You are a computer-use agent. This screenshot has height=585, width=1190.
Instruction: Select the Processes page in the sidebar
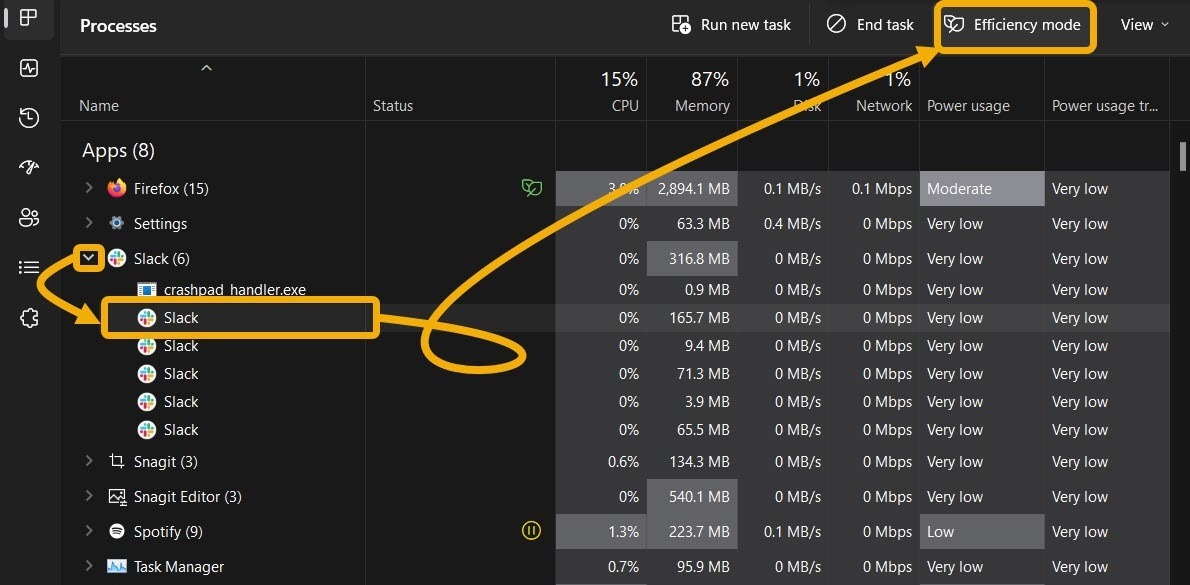click(28, 18)
